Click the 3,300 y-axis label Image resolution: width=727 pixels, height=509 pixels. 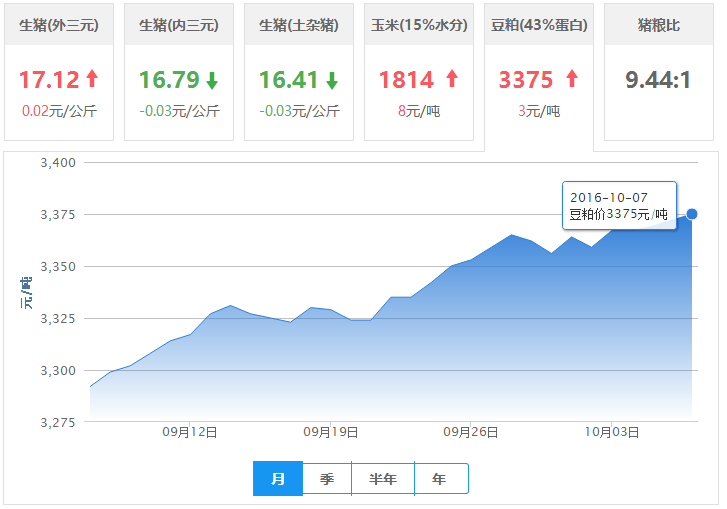point(58,371)
